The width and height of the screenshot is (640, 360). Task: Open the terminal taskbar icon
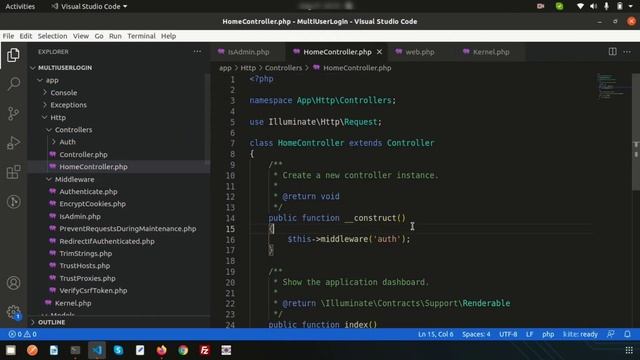click(x=75, y=350)
